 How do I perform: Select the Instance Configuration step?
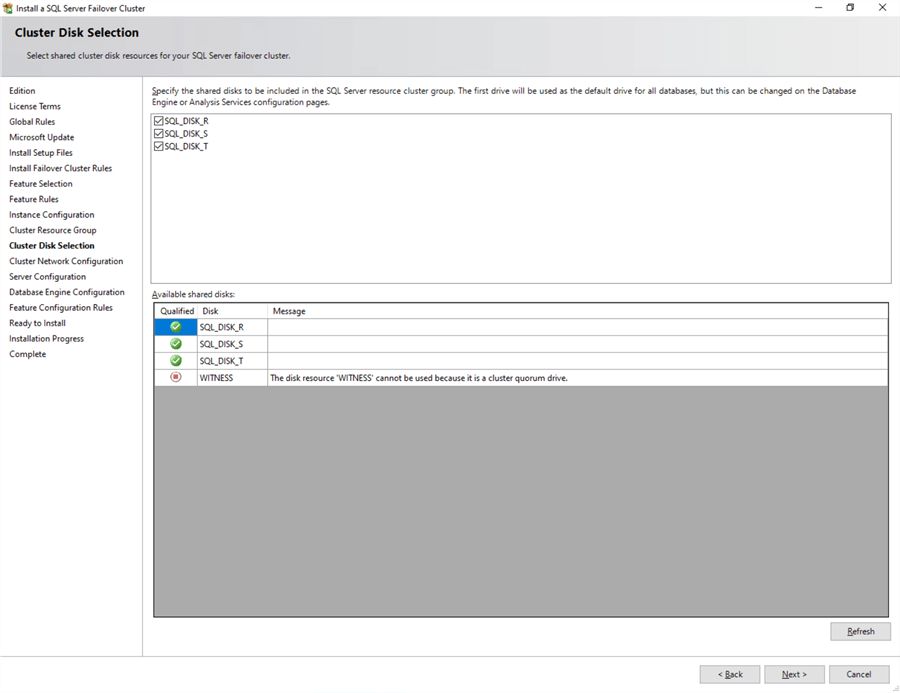52,215
